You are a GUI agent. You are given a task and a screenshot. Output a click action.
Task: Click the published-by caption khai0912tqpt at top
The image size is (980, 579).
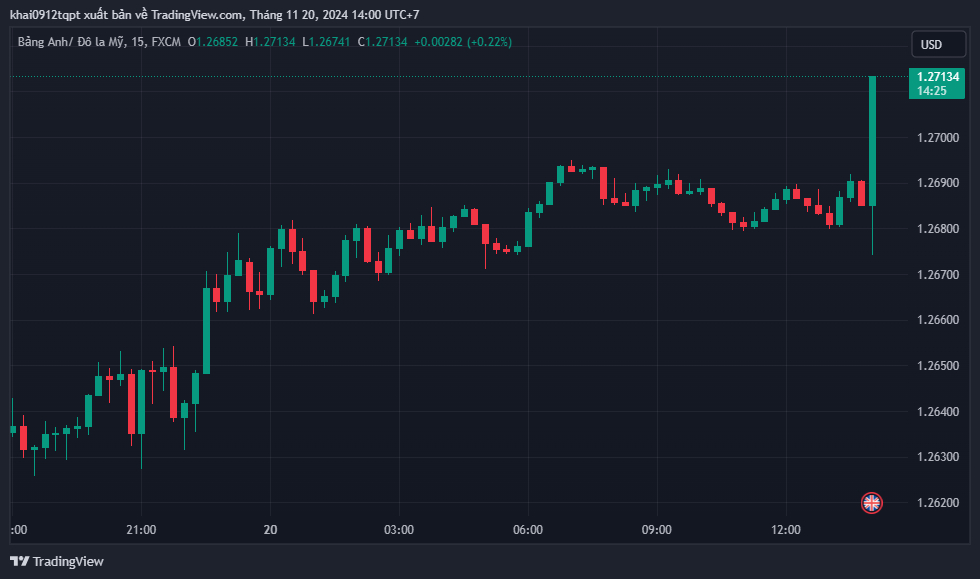(x=214, y=14)
